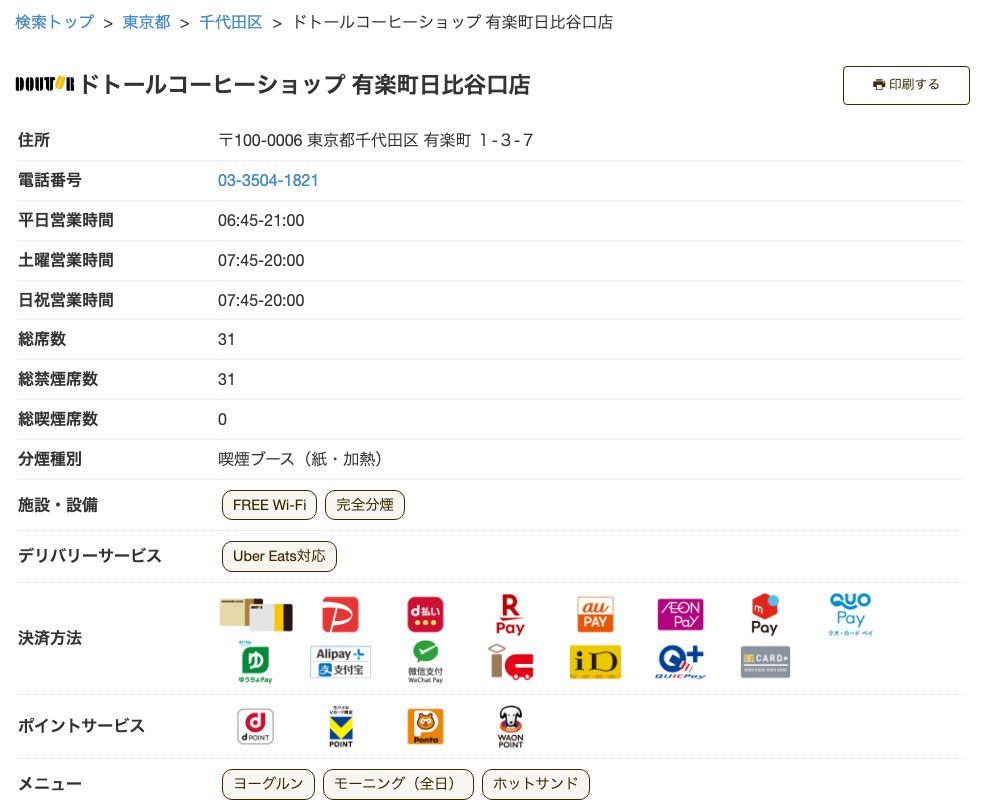Click the red PayPay payment icon

[340, 614]
